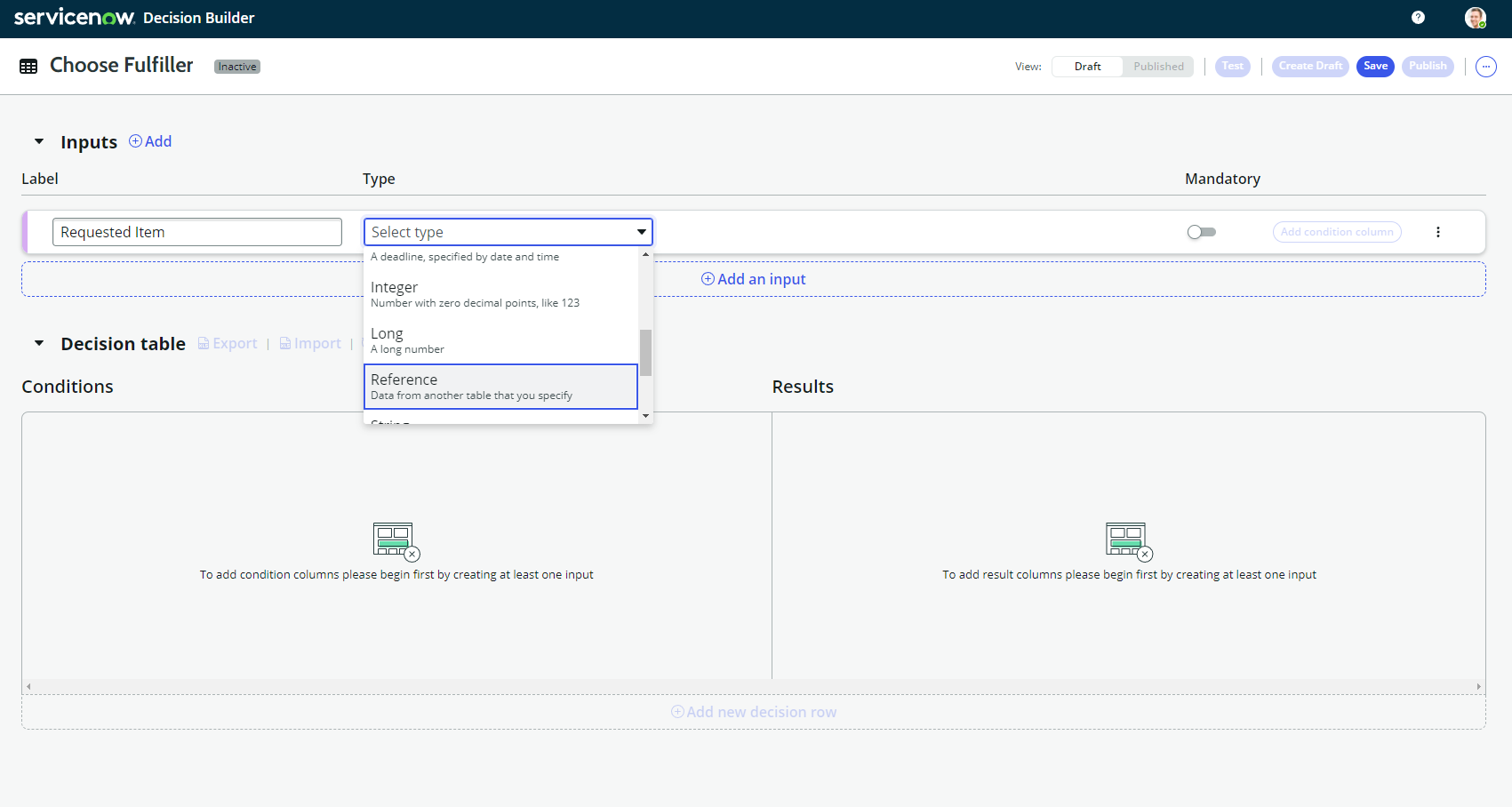Open the help question mark icon
This screenshot has height=807, width=1512.
coord(1418,18)
